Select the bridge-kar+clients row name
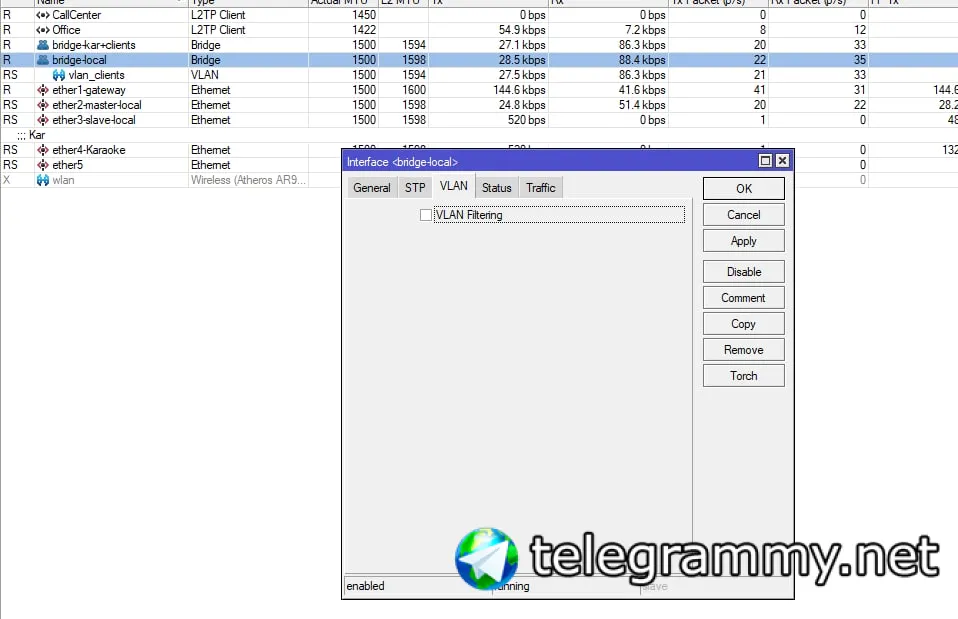Screen dimensions: 958x619 [93, 45]
